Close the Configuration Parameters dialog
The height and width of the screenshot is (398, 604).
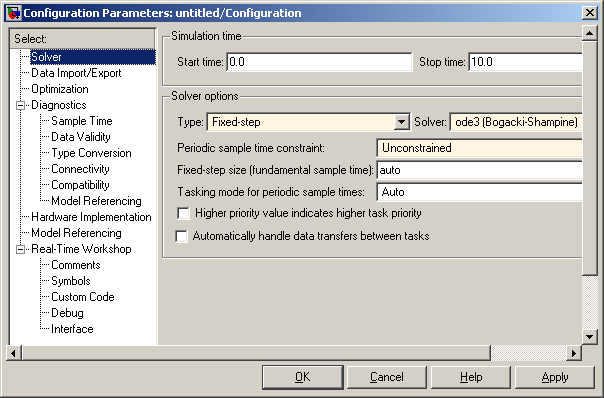[x=589, y=13]
